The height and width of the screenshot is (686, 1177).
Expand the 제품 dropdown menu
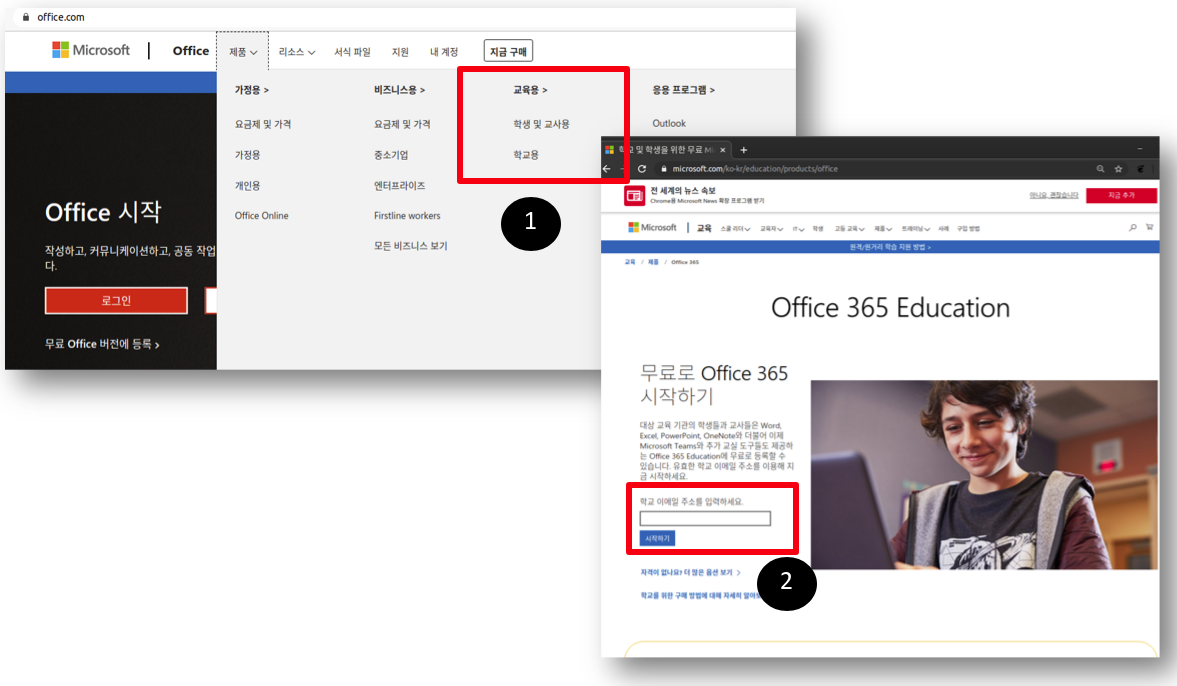(x=243, y=52)
